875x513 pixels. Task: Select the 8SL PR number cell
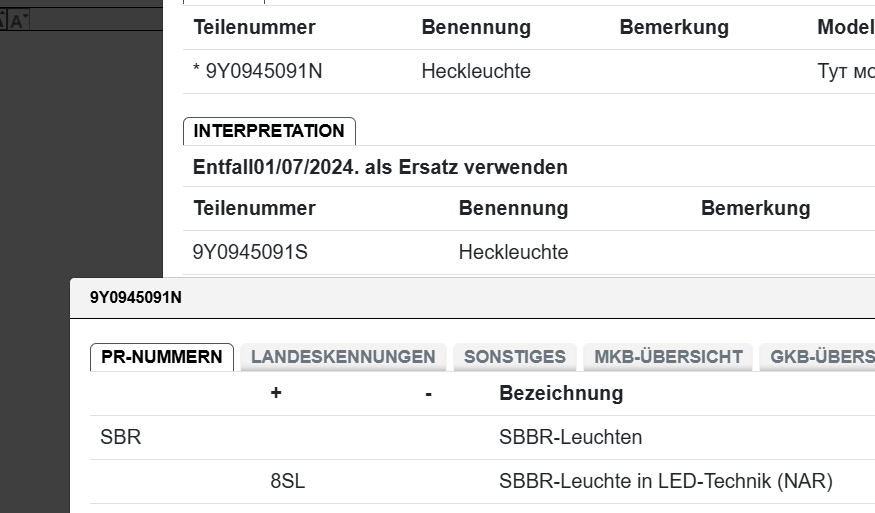click(x=287, y=481)
